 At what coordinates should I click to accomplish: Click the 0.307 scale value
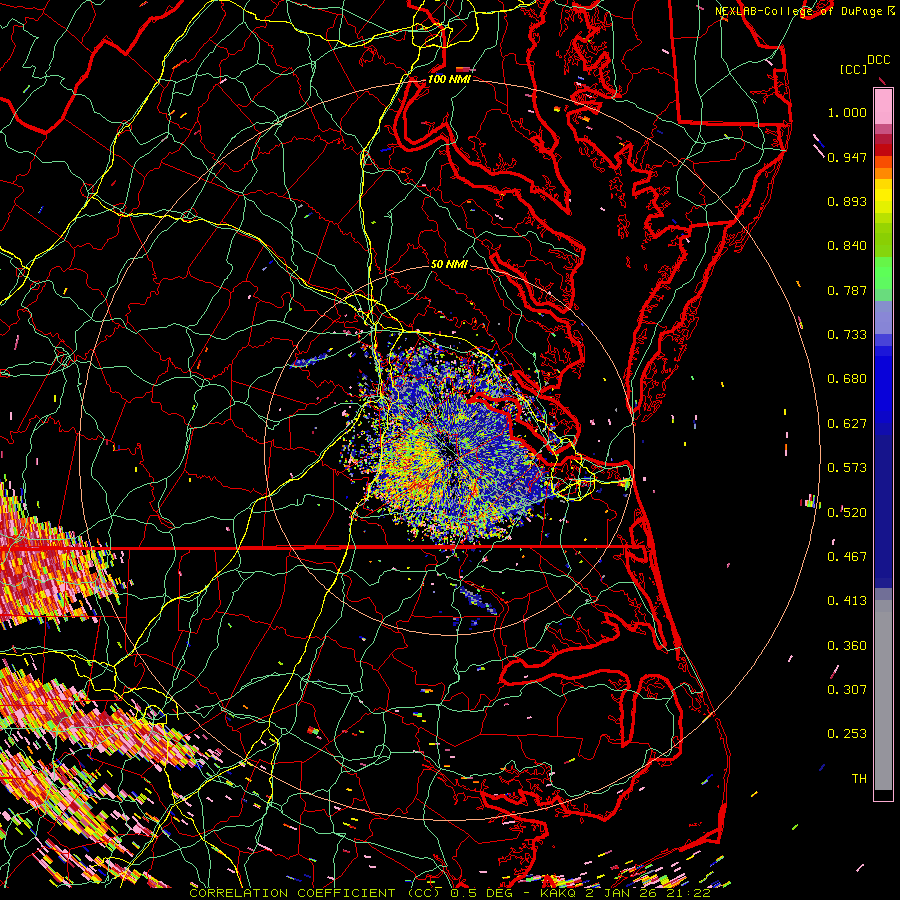(x=847, y=690)
